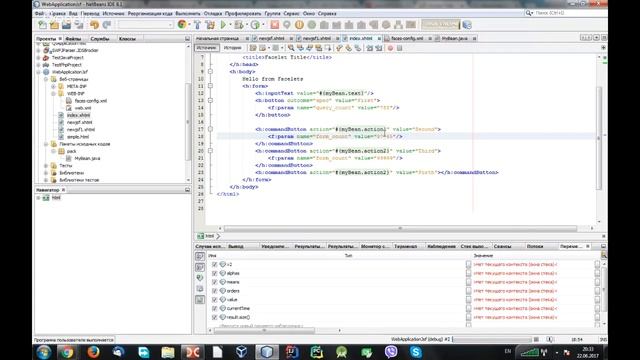Open PyCharm from the taskbar
Screen dimensions: 640x360
click(316, 352)
